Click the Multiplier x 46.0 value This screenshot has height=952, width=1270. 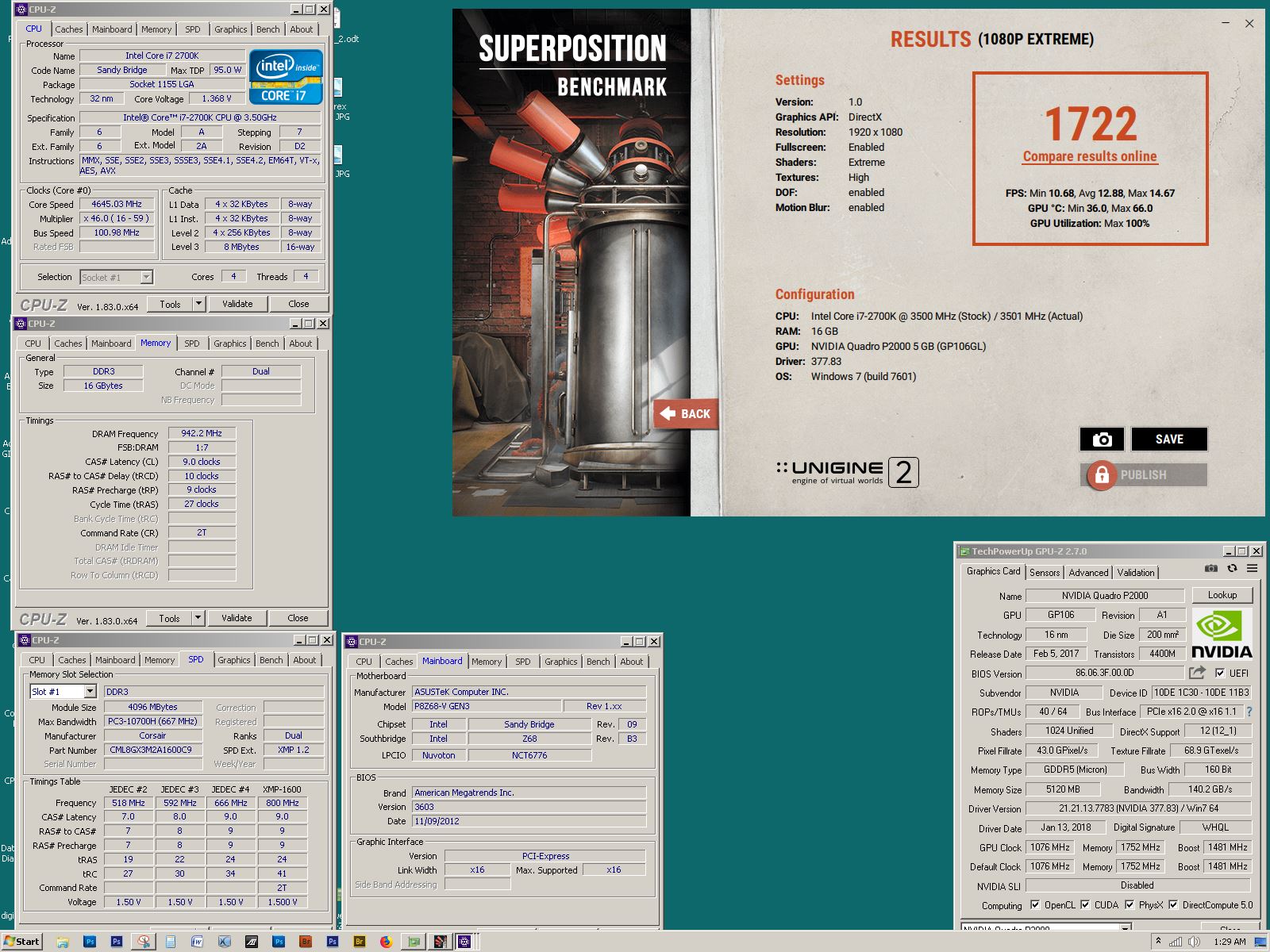117,218
